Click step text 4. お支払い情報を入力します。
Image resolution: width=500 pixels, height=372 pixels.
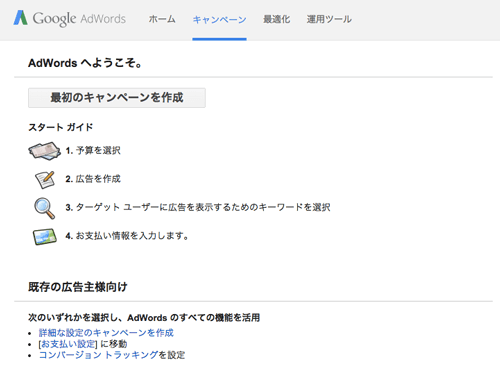coord(127,236)
